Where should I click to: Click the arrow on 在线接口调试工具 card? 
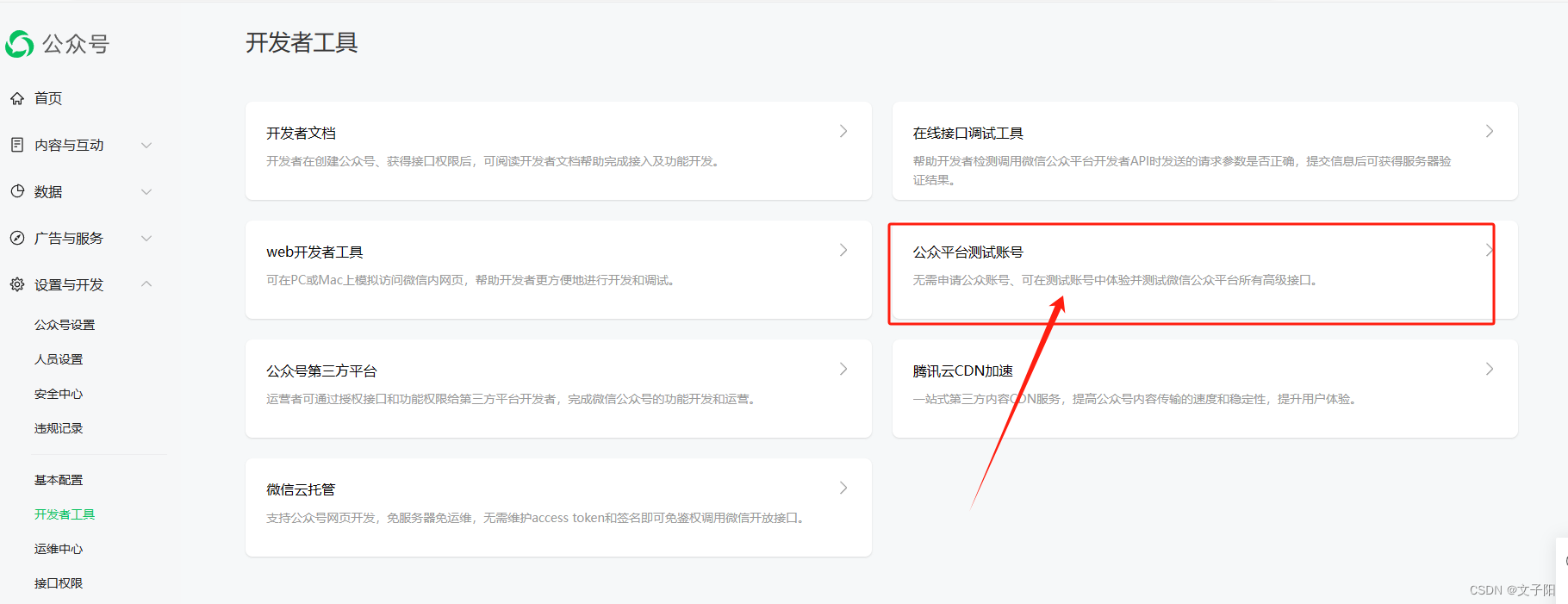click(x=1490, y=131)
